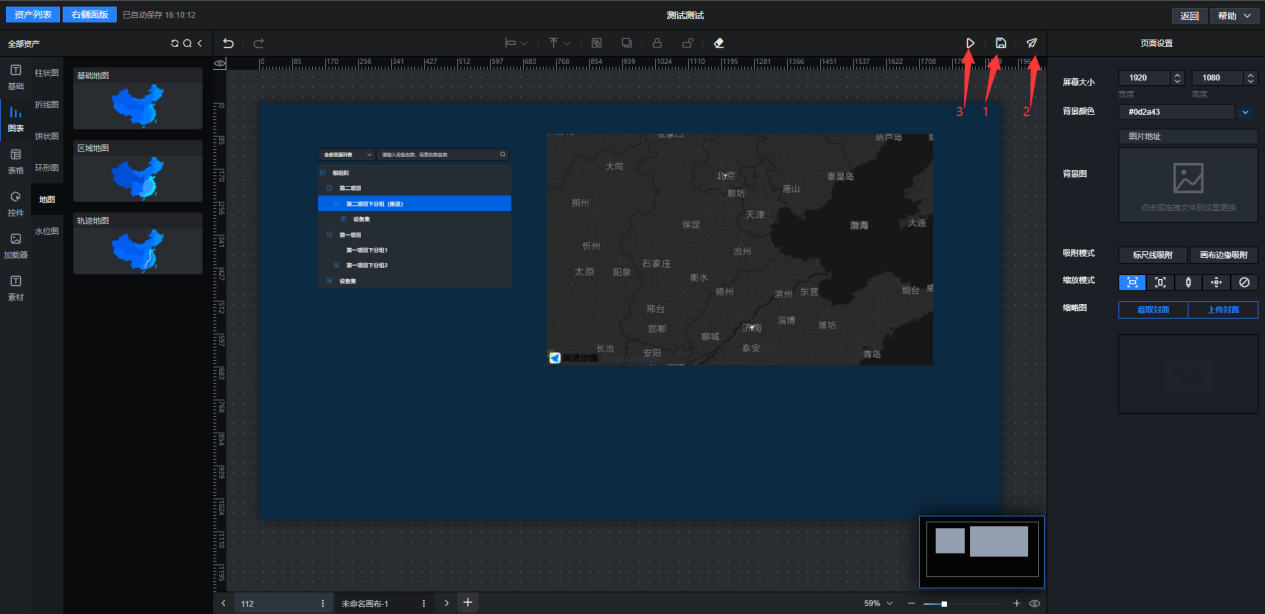
Task: Toggle 标尺线吸附 snap mode
Action: pos(1152,255)
